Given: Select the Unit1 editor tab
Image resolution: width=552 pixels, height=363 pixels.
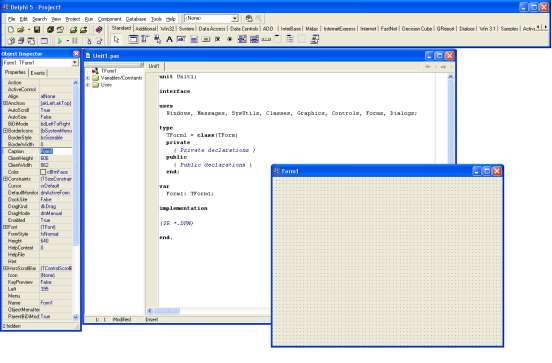Looking at the screenshot, I should (x=154, y=66).
